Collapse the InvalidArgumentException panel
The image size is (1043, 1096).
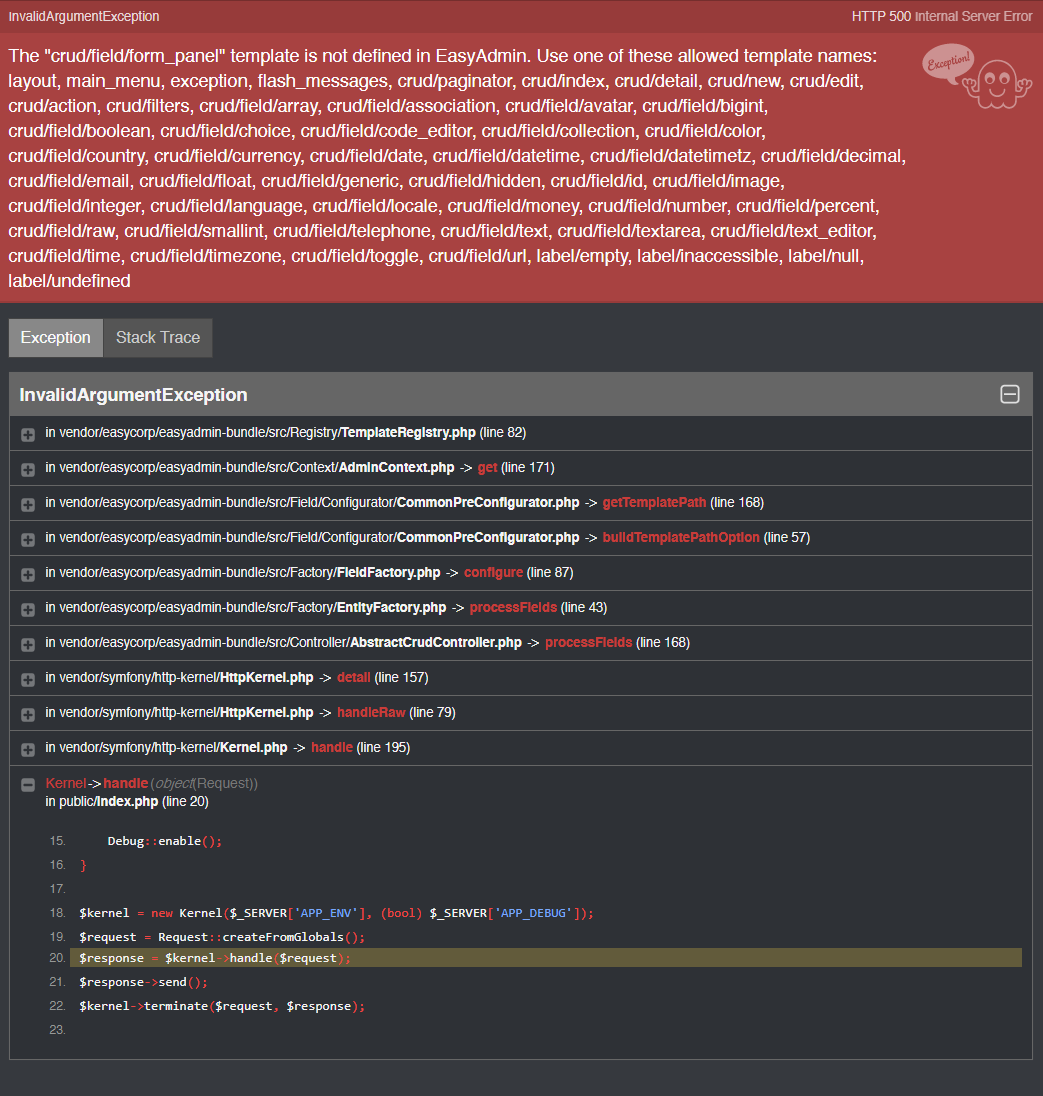[x=1010, y=394]
